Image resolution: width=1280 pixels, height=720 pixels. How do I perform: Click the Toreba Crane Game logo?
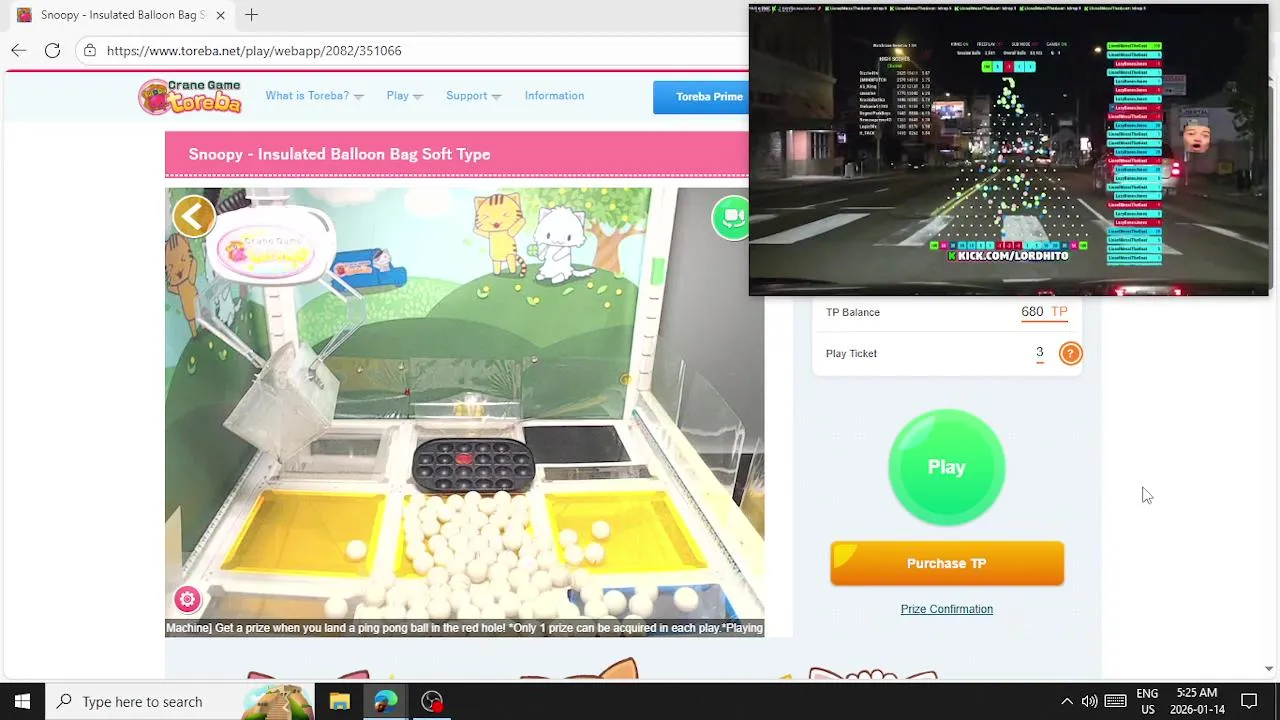point(190,96)
